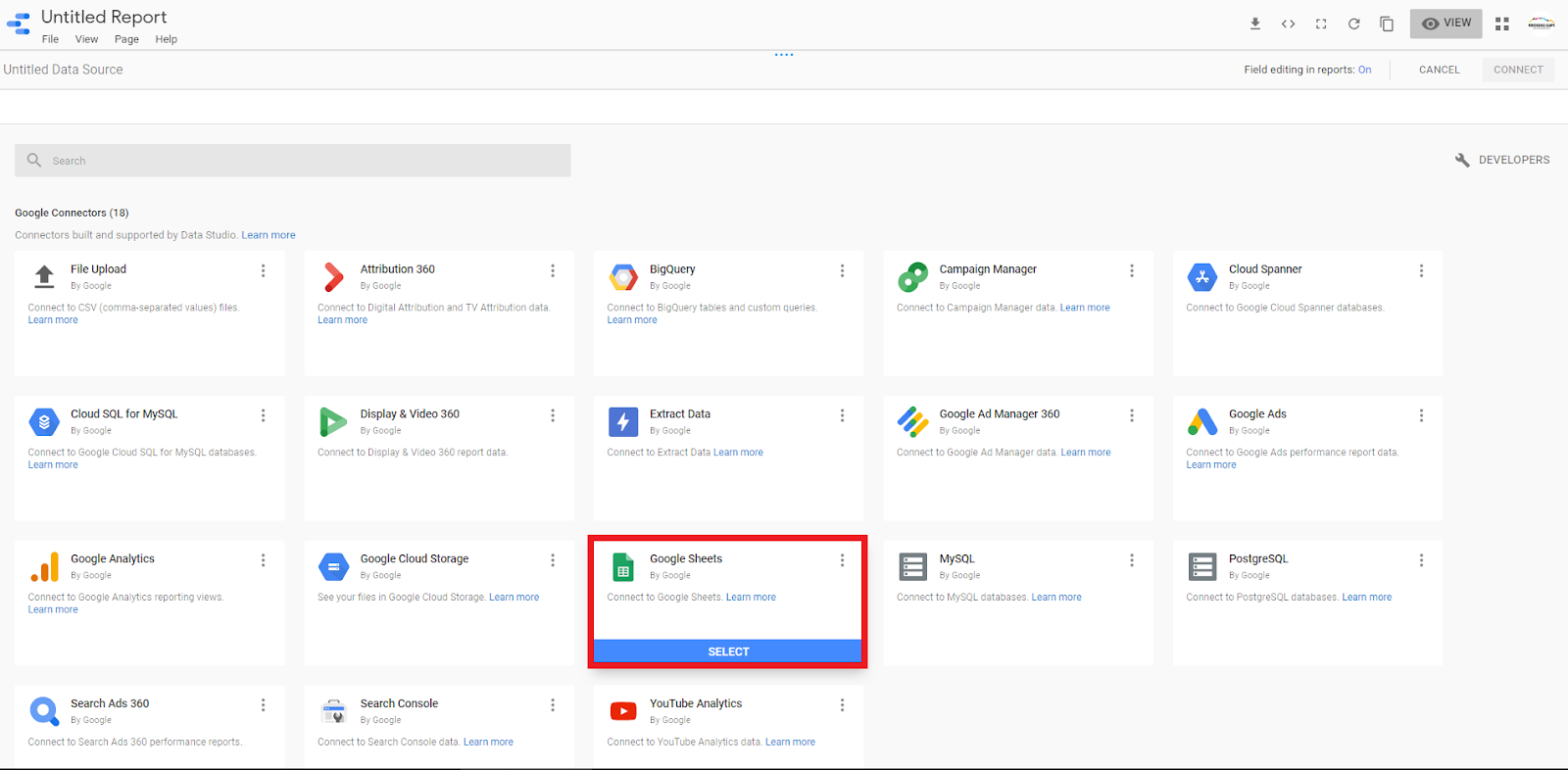Open Campaign Manager card's three-dot menu
This screenshot has width=1568, height=770.
pos(1132,270)
